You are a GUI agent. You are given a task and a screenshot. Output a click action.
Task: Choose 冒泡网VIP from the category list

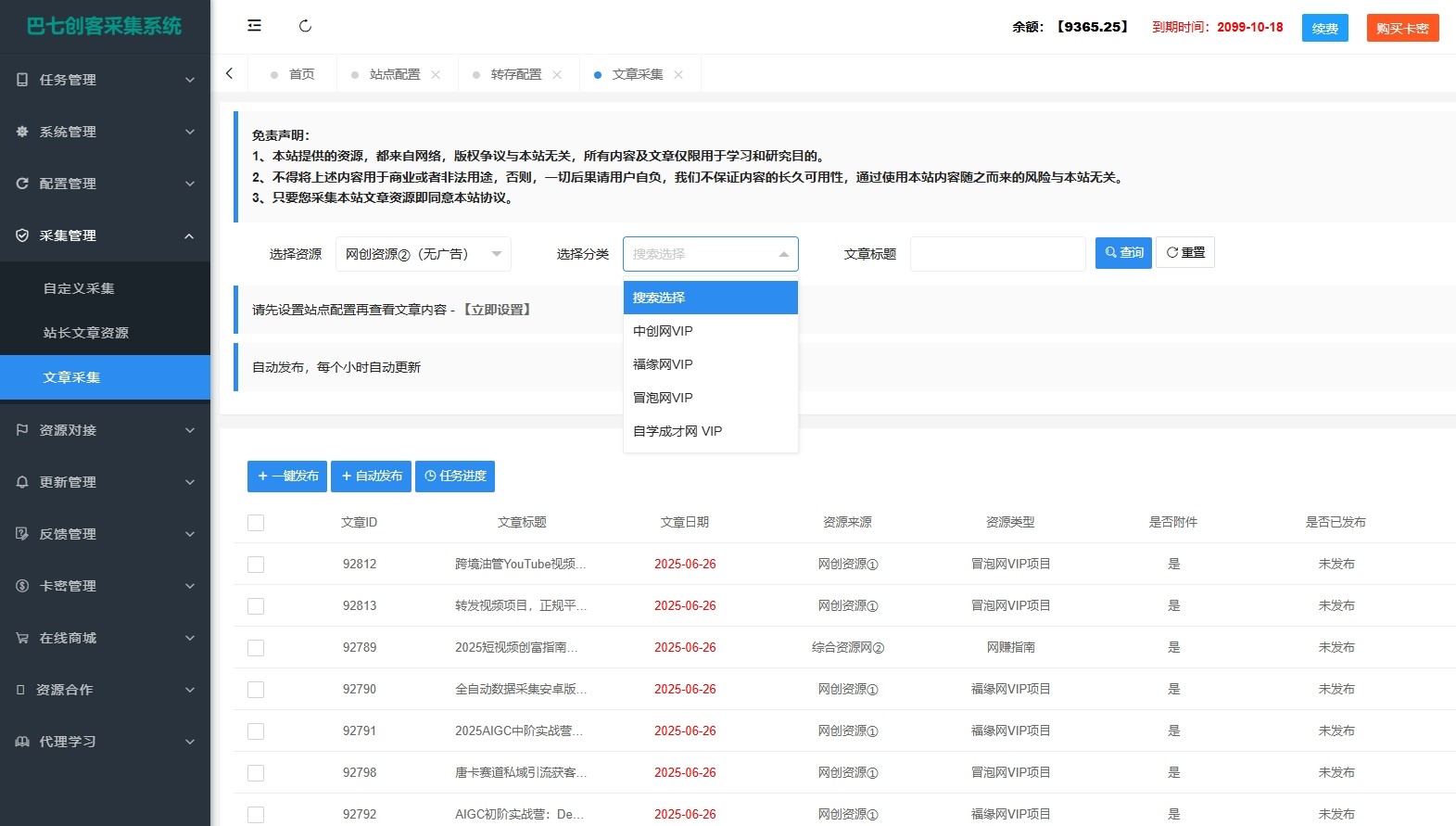pyautogui.click(x=663, y=398)
